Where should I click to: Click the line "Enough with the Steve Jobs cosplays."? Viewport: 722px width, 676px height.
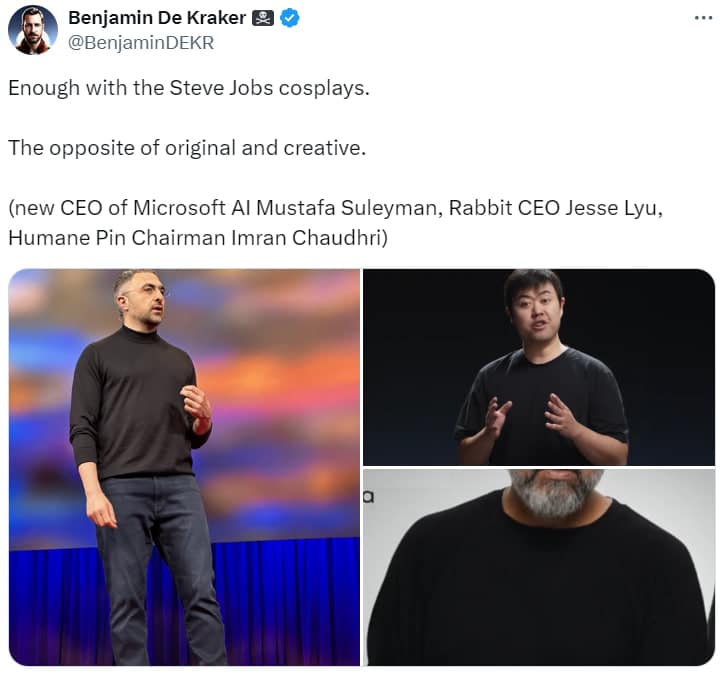[x=189, y=87]
